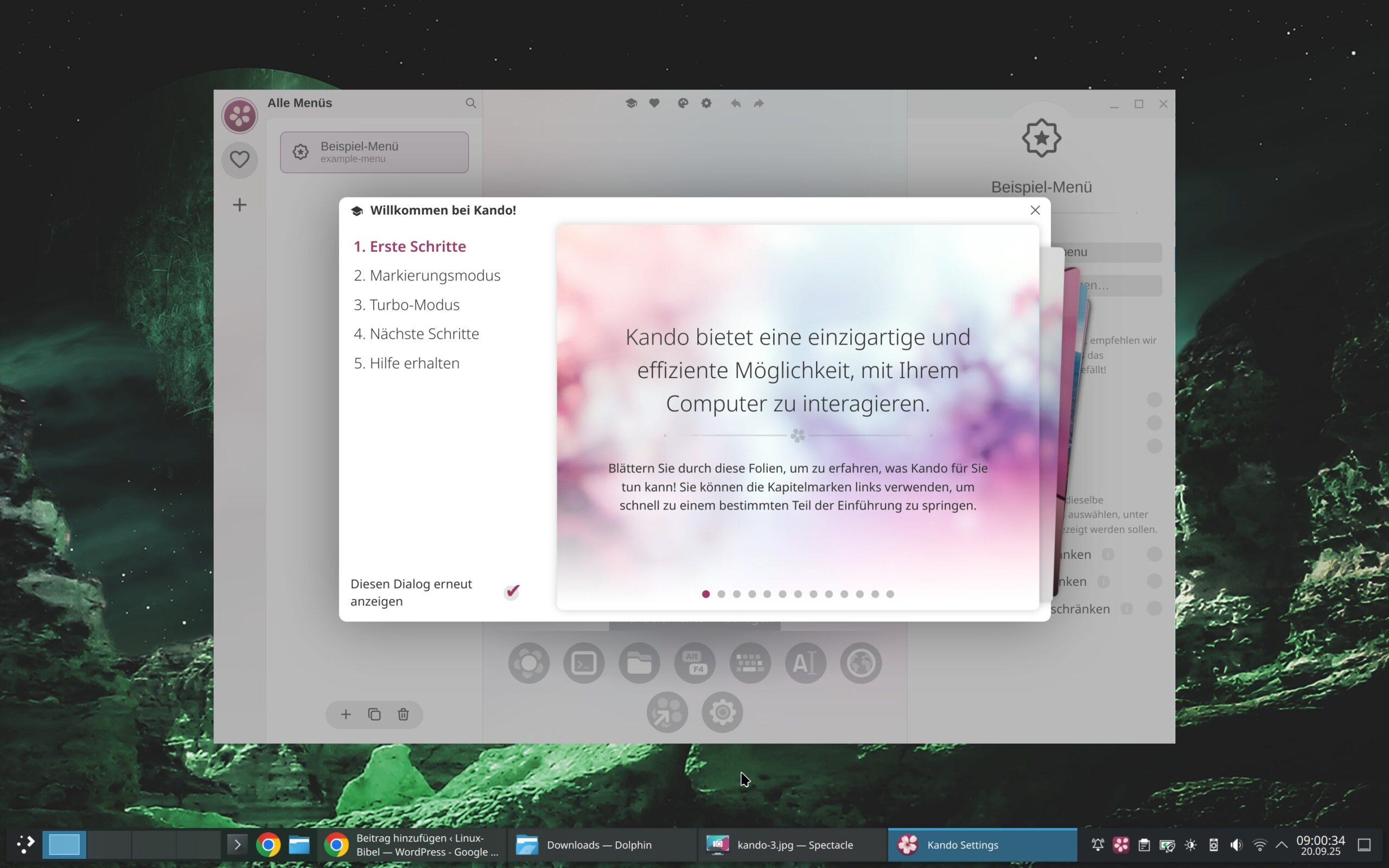Go to the last slide indicator dot
Viewport: 1389px width, 868px height.
pyautogui.click(x=890, y=594)
